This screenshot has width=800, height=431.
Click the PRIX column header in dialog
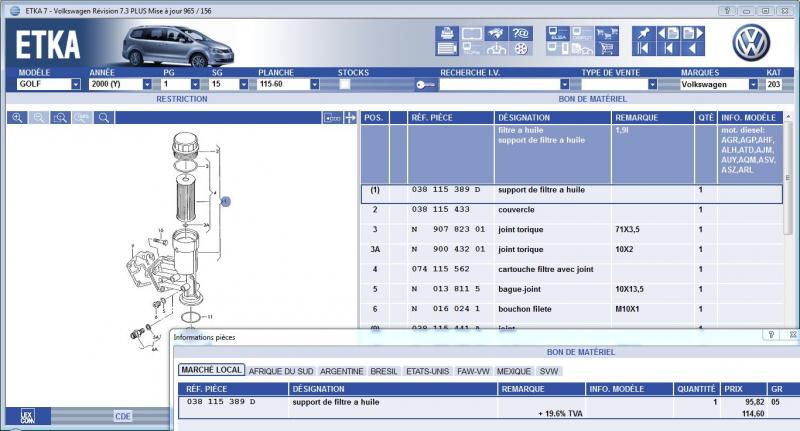pyautogui.click(x=743, y=389)
